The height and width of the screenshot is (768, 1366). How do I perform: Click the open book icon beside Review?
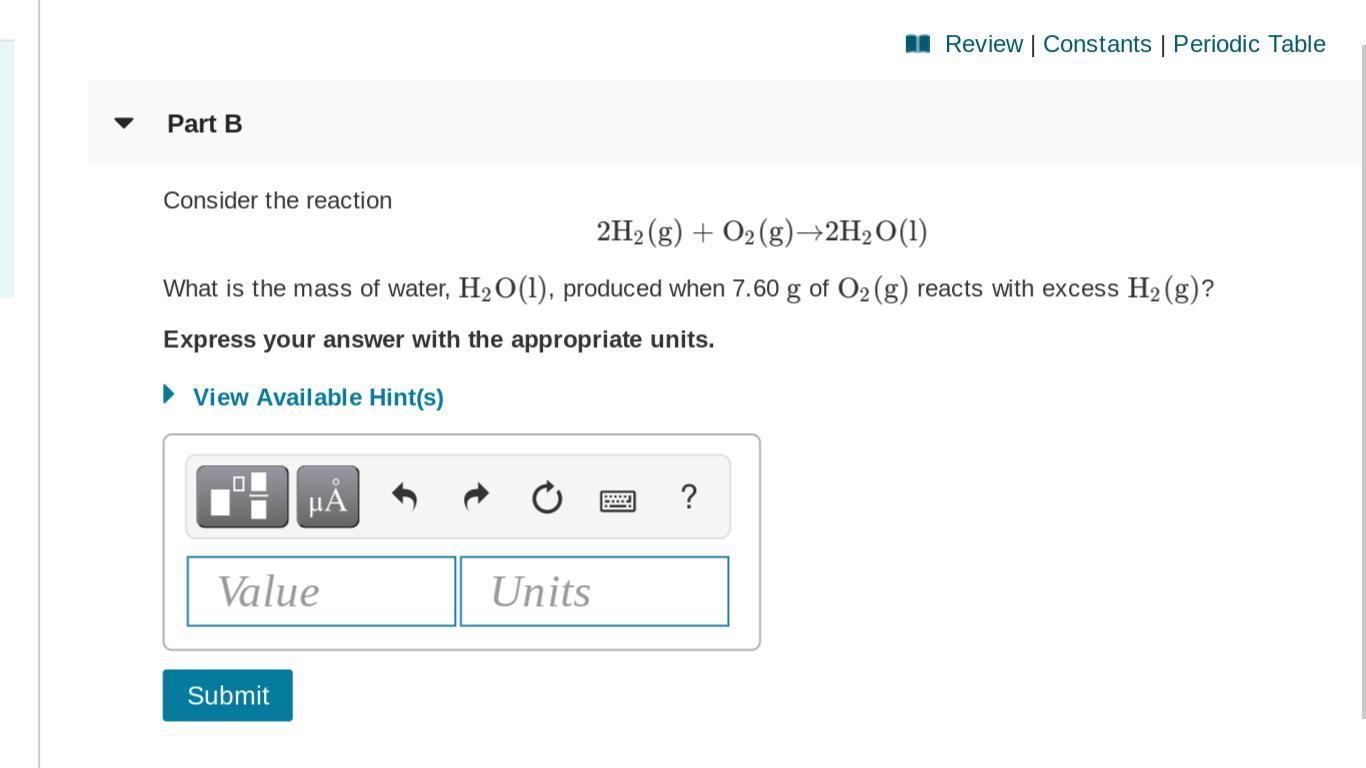coord(916,43)
